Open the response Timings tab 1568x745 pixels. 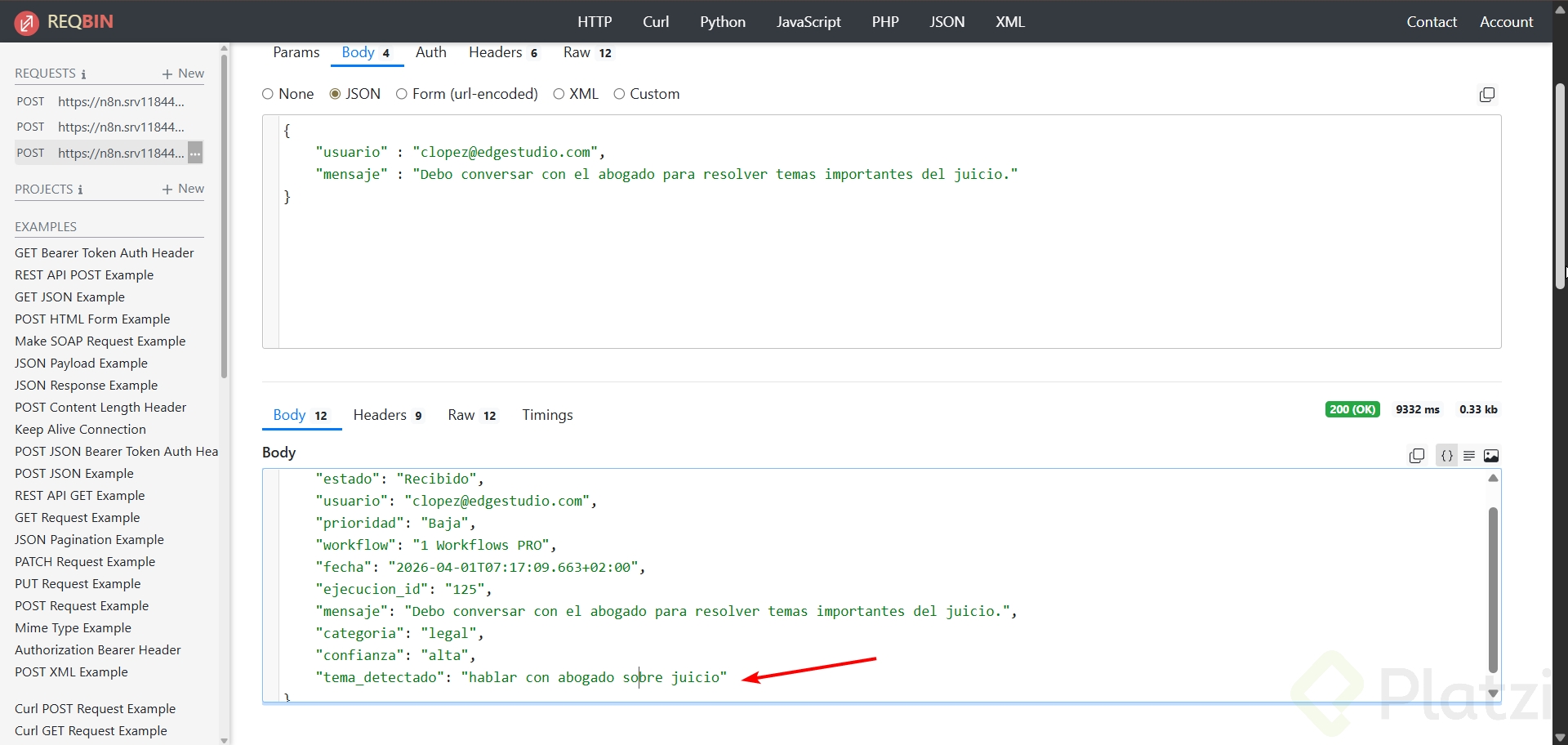tap(547, 415)
